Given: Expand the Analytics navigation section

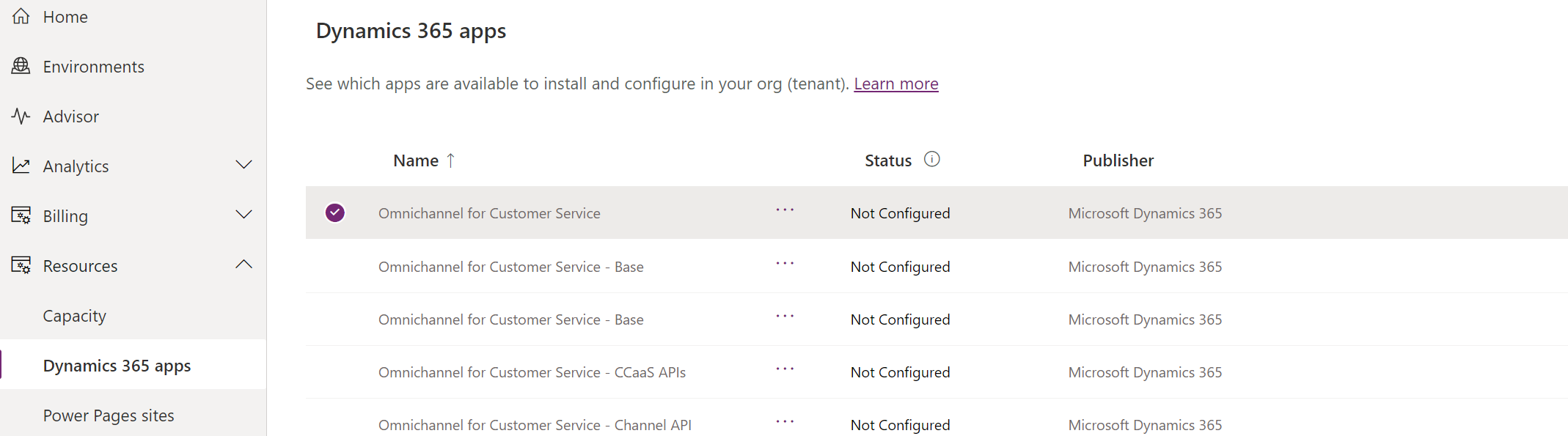Looking at the screenshot, I should tap(243, 165).
